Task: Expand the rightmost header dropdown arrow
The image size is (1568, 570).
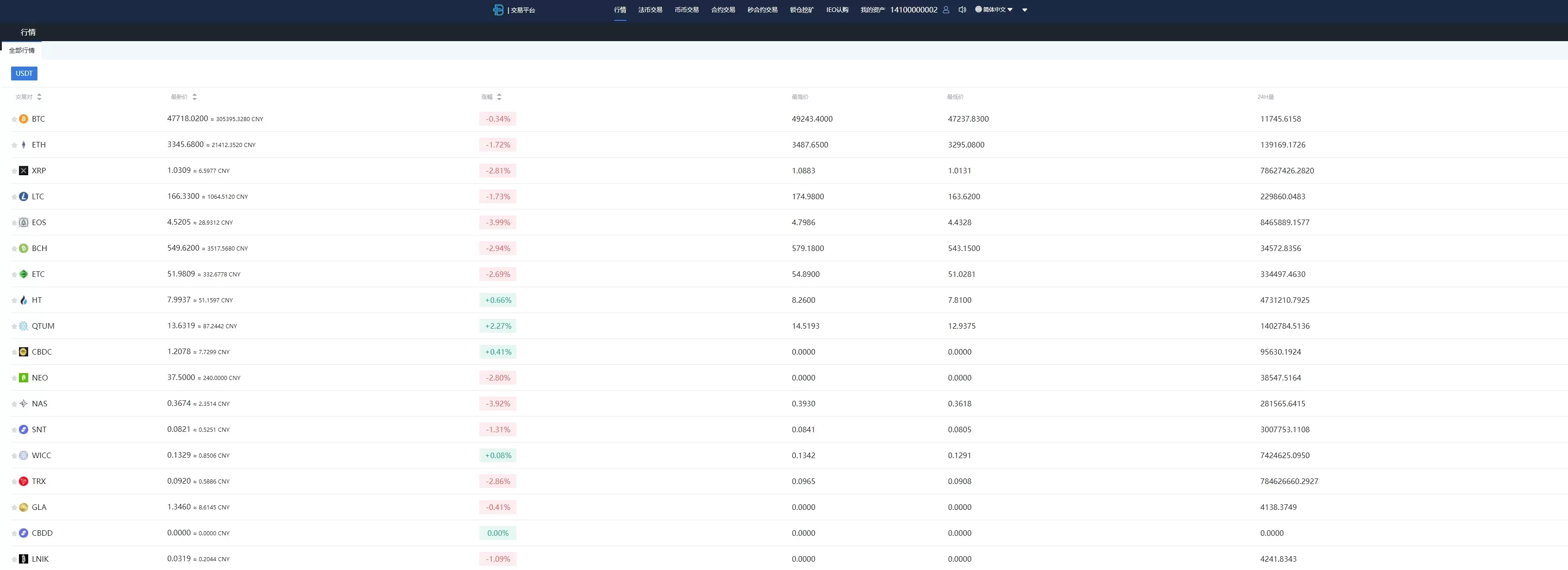Action: click(1024, 10)
